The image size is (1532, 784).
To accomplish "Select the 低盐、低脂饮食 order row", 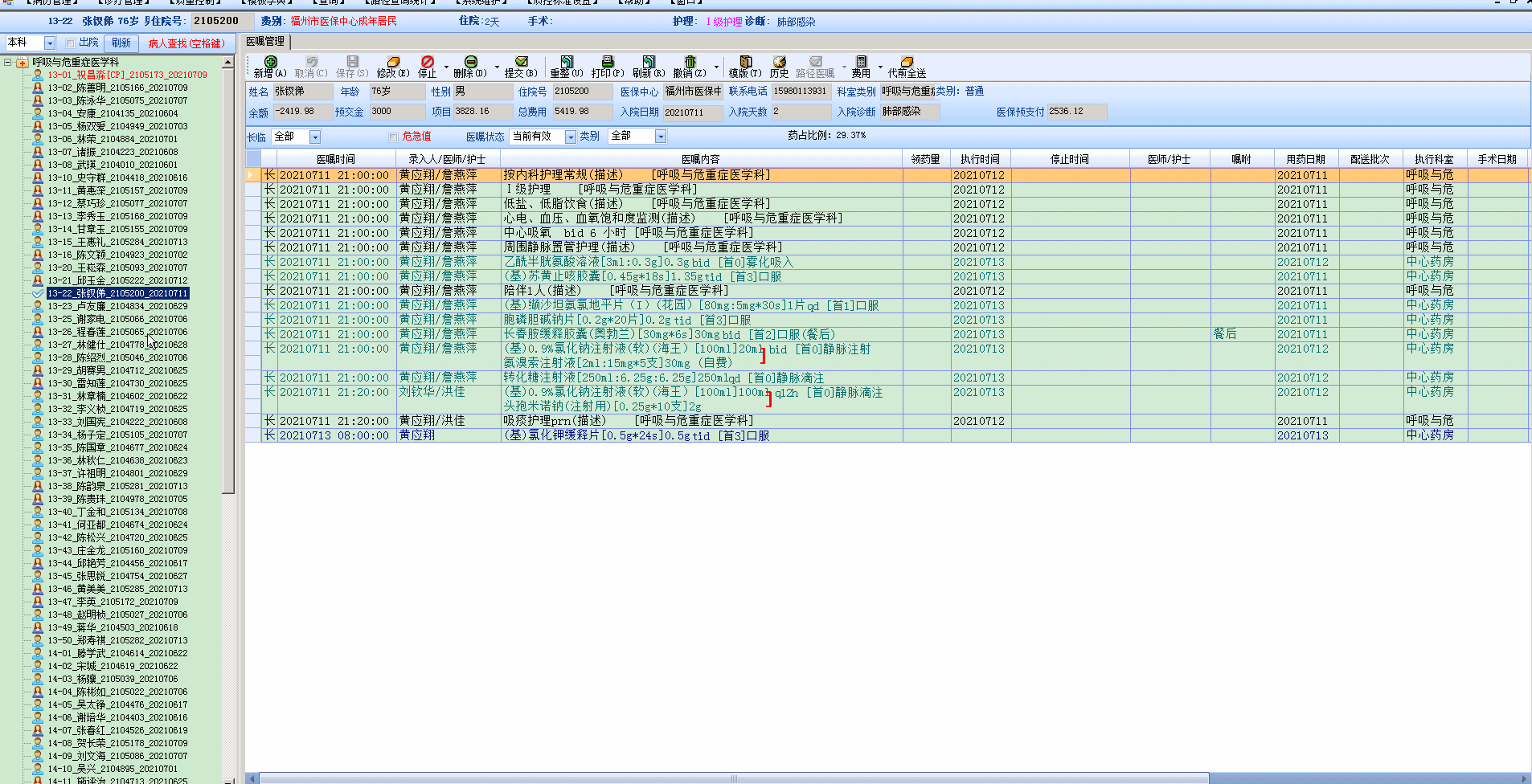I will (x=887, y=204).
